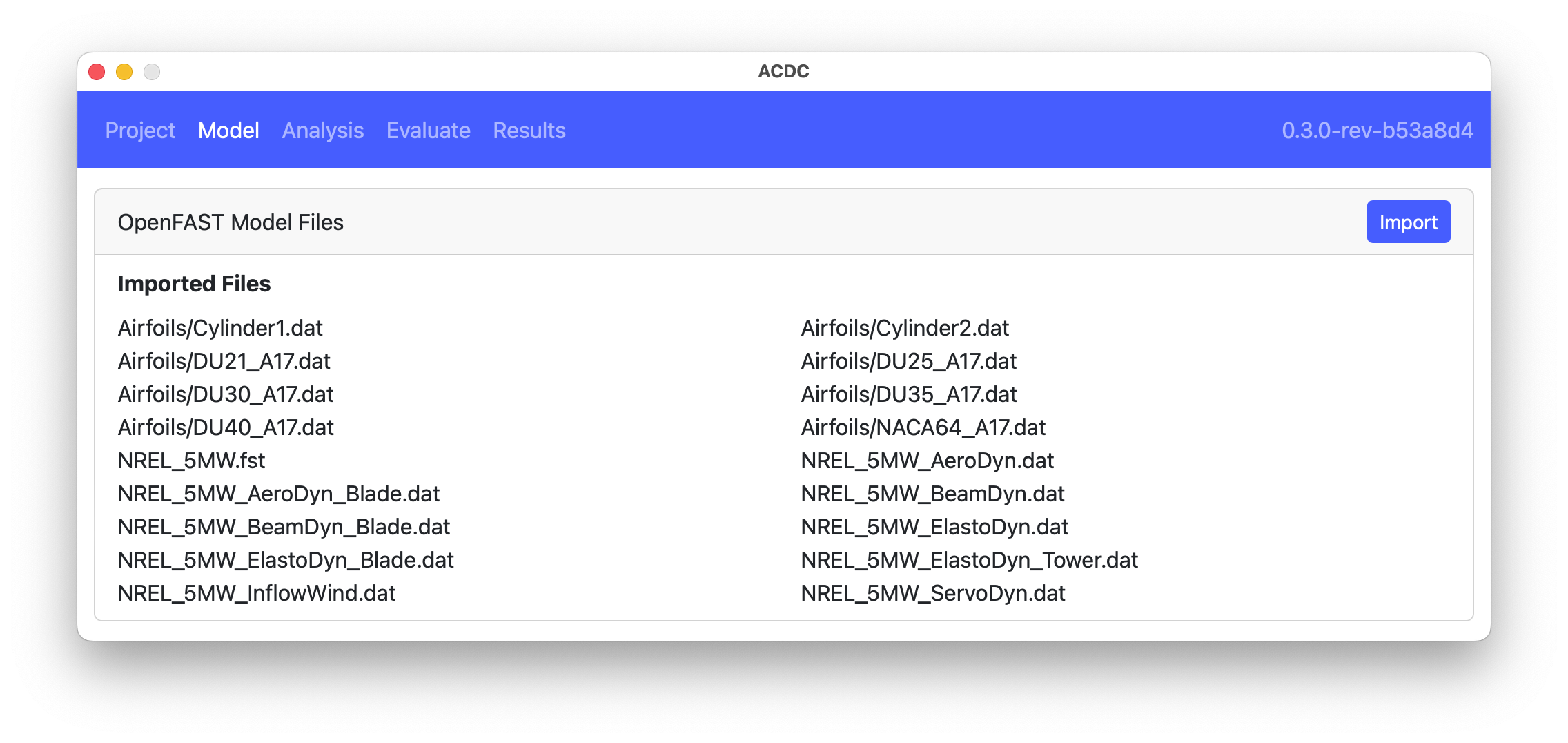This screenshot has height=743, width=1568.
Task: Click the Imported Files heading
Action: point(194,283)
